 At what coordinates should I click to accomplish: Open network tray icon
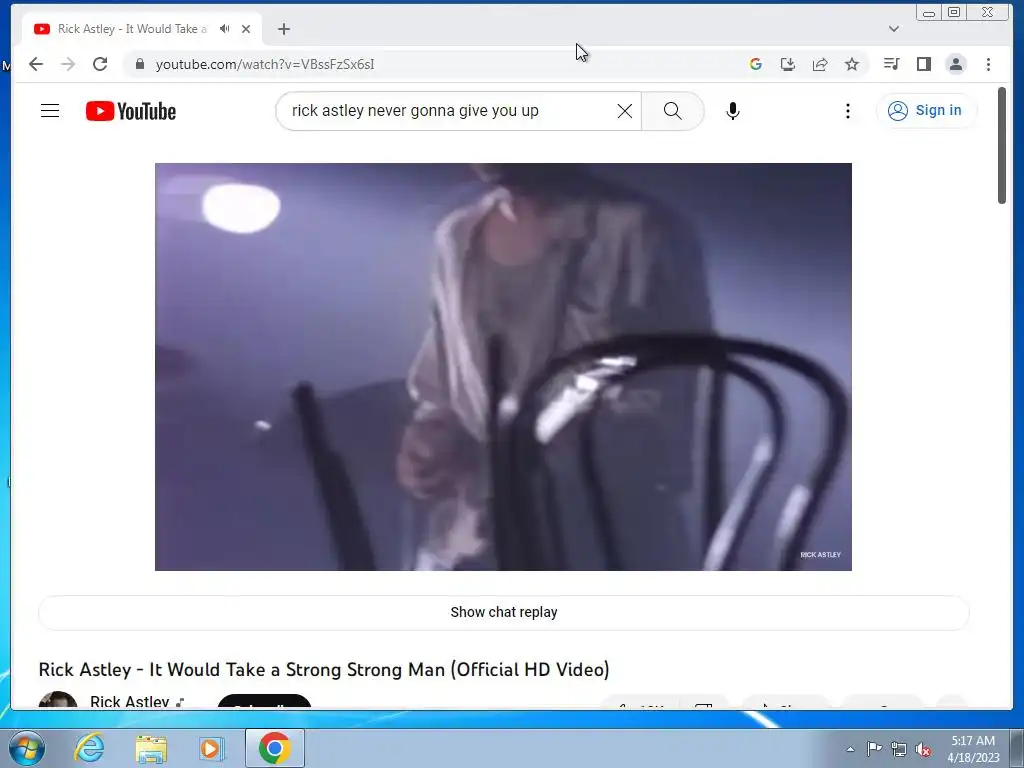coord(899,749)
